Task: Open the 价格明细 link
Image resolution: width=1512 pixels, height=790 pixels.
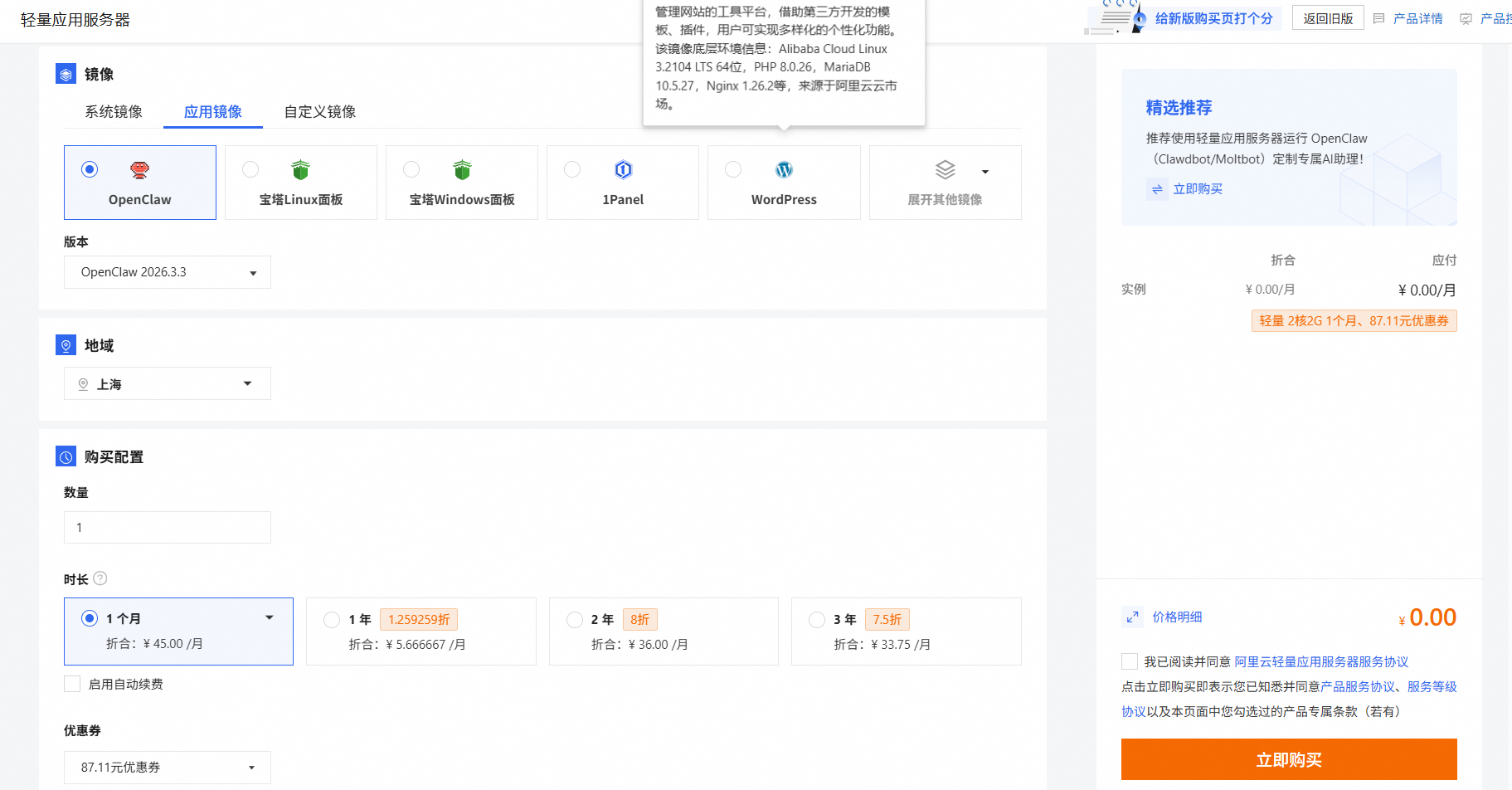Action: (1178, 617)
